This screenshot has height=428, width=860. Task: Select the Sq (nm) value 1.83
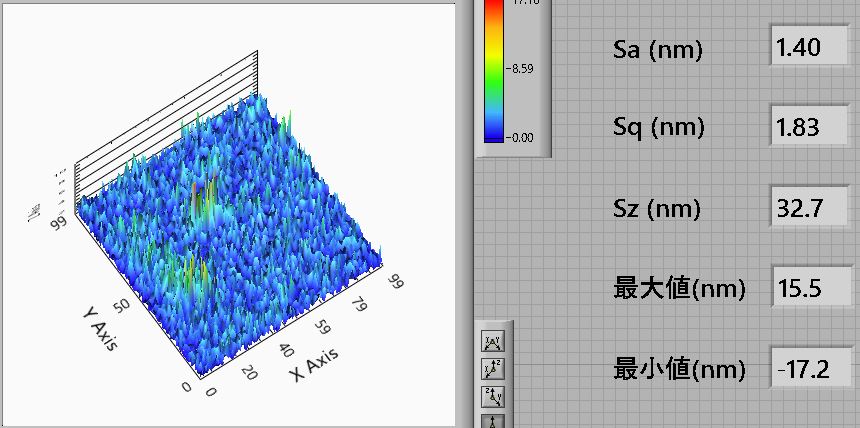pos(810,128)
